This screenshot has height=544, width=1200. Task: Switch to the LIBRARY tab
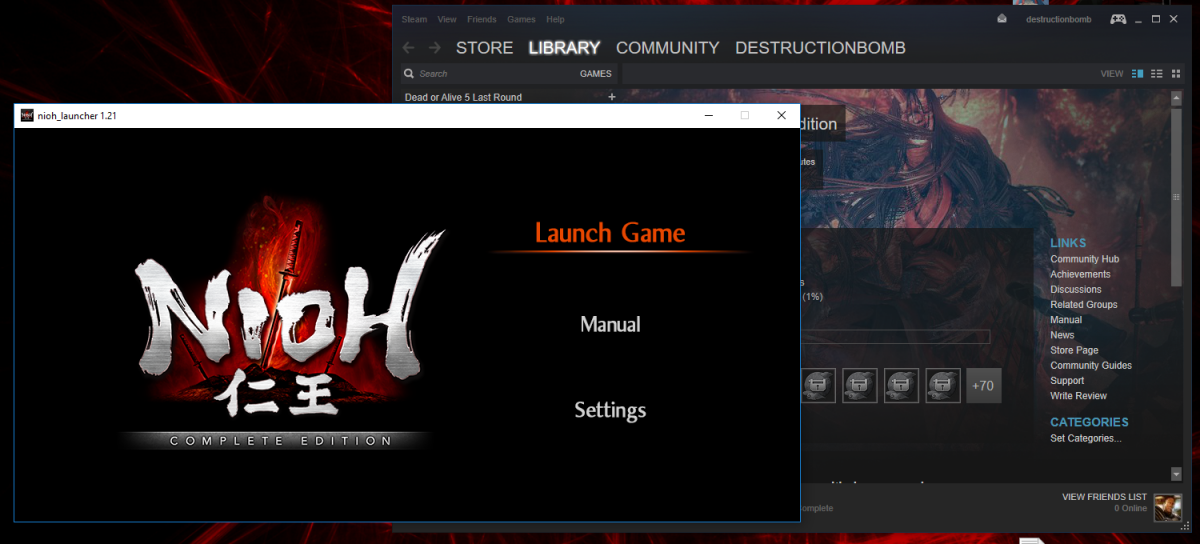pos(564,48)
